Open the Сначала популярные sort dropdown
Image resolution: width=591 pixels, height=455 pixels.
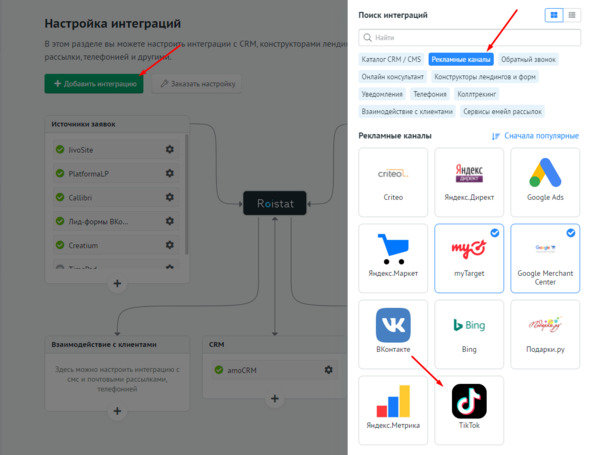(535, 136)
